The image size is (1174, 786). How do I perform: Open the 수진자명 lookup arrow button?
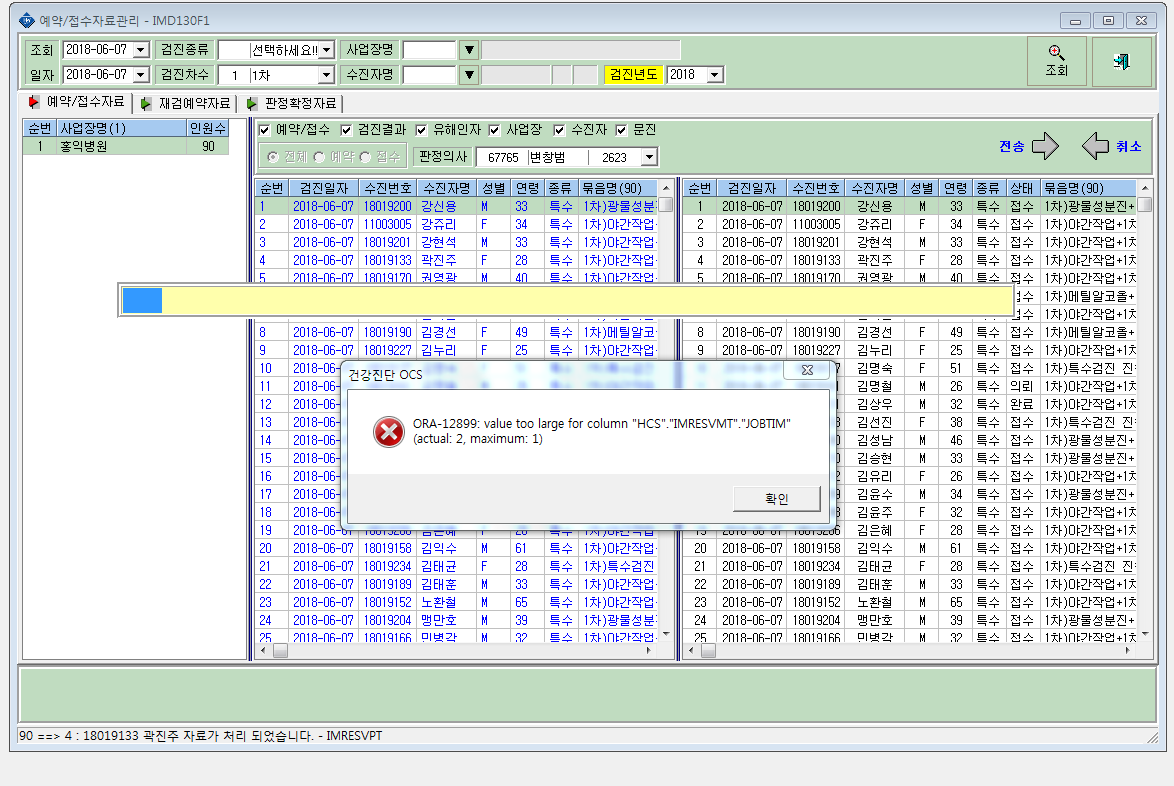[x=469, y=75]
